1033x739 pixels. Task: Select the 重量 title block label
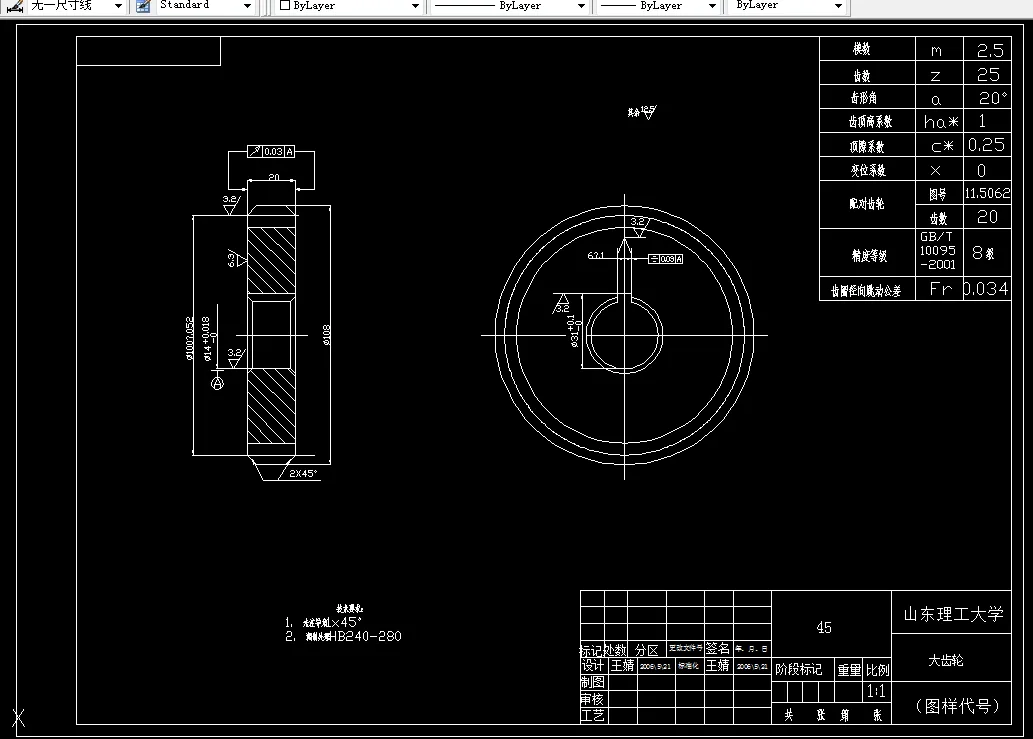coord(849,671)
